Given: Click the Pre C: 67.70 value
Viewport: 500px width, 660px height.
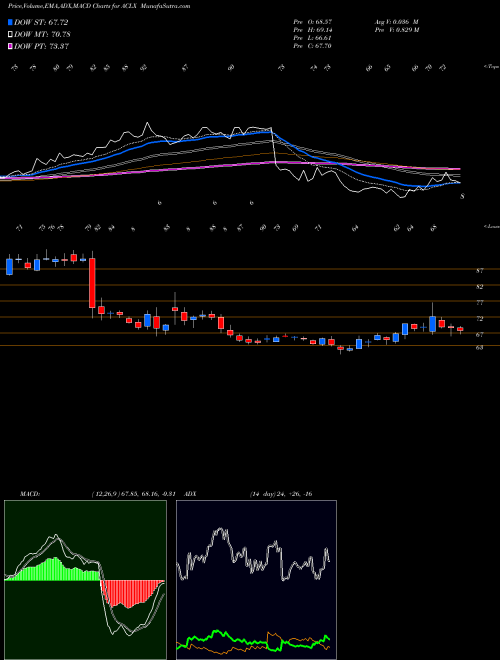Looking at the screenshot, I should pyautogui.click(x=313, y=46).
